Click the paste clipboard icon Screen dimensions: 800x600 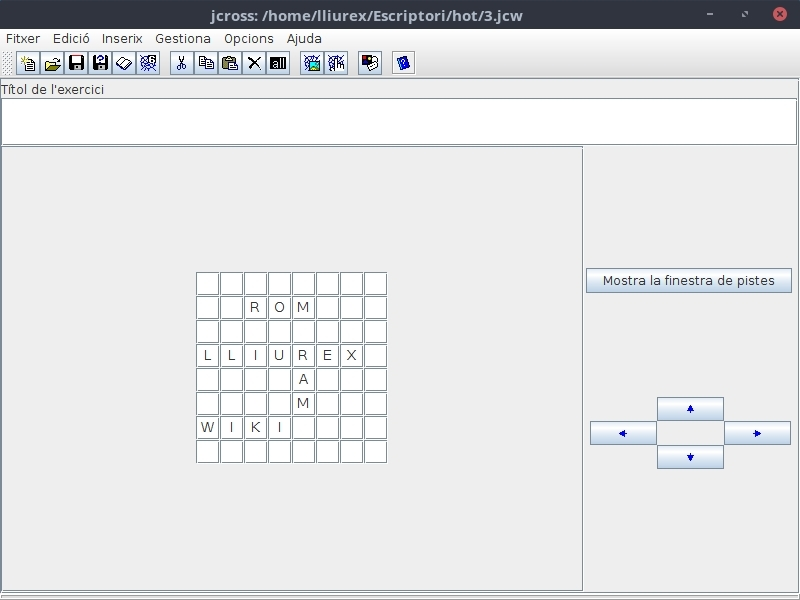(x=230, y=63)
